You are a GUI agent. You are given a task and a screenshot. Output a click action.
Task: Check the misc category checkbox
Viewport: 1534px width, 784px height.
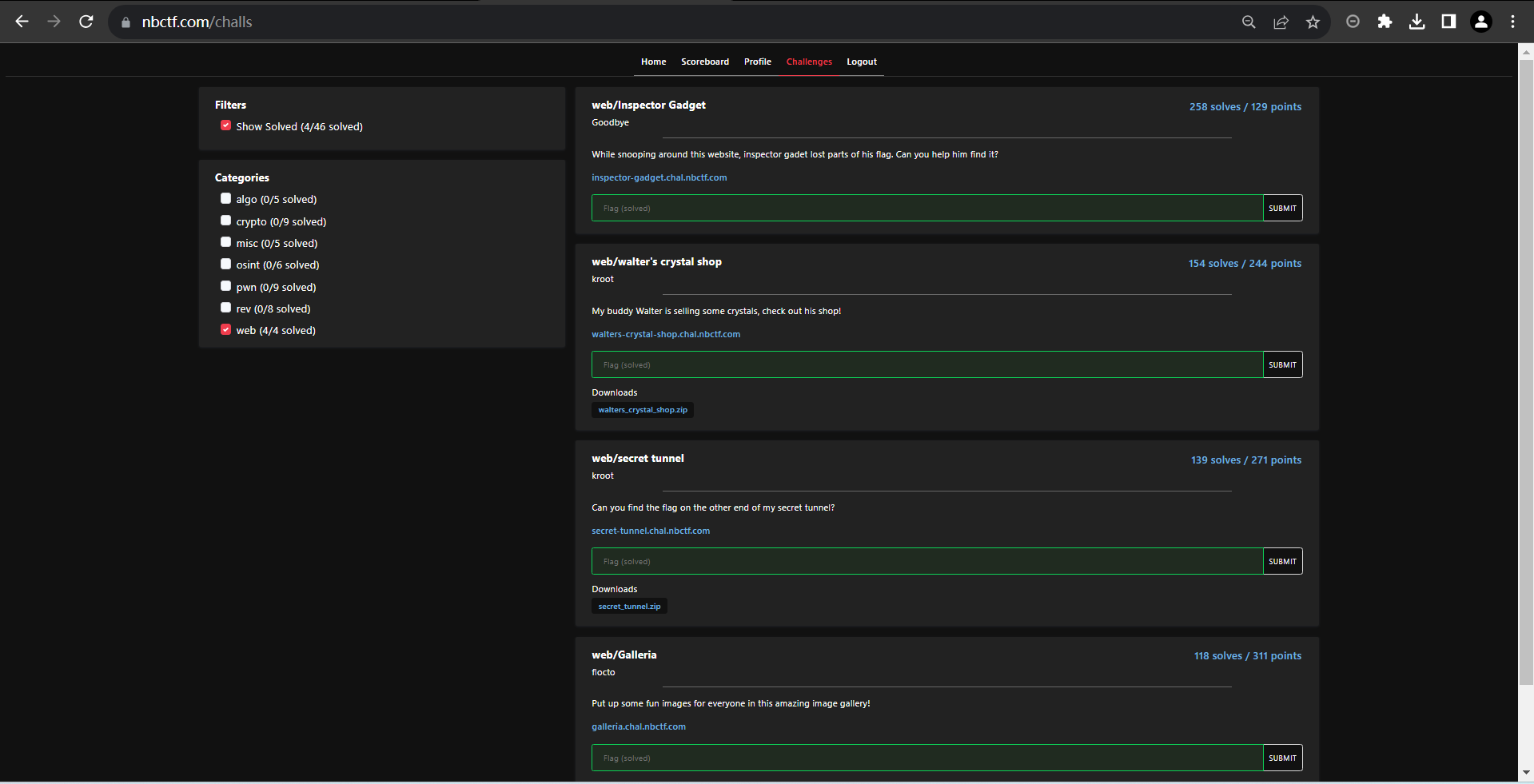click(x=225, y=242)
